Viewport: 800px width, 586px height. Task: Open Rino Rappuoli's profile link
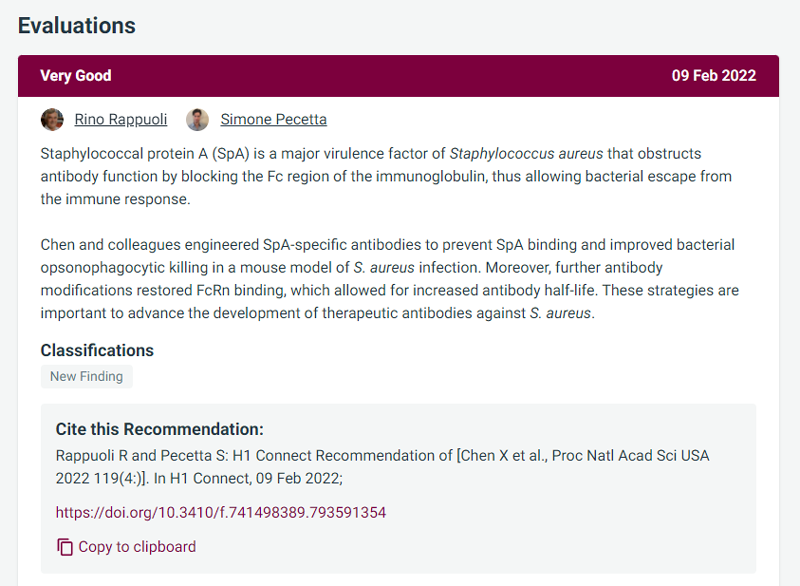click(121, 119)
